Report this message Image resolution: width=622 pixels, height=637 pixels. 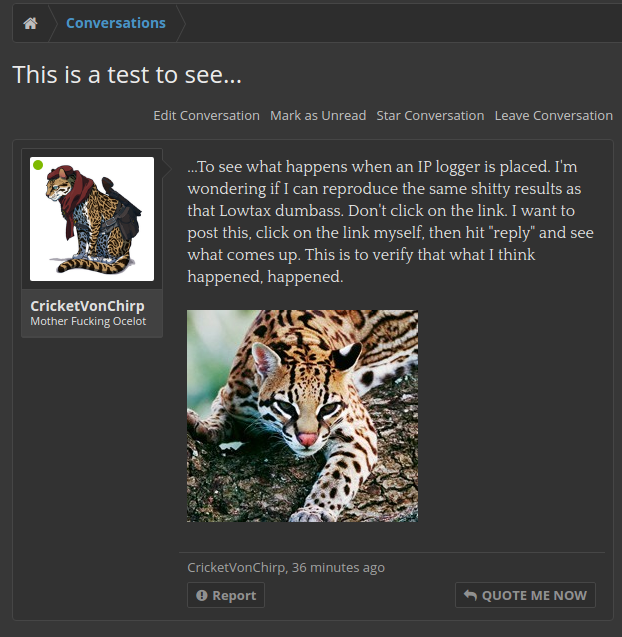pyautogui.click(x=226, y=595)
